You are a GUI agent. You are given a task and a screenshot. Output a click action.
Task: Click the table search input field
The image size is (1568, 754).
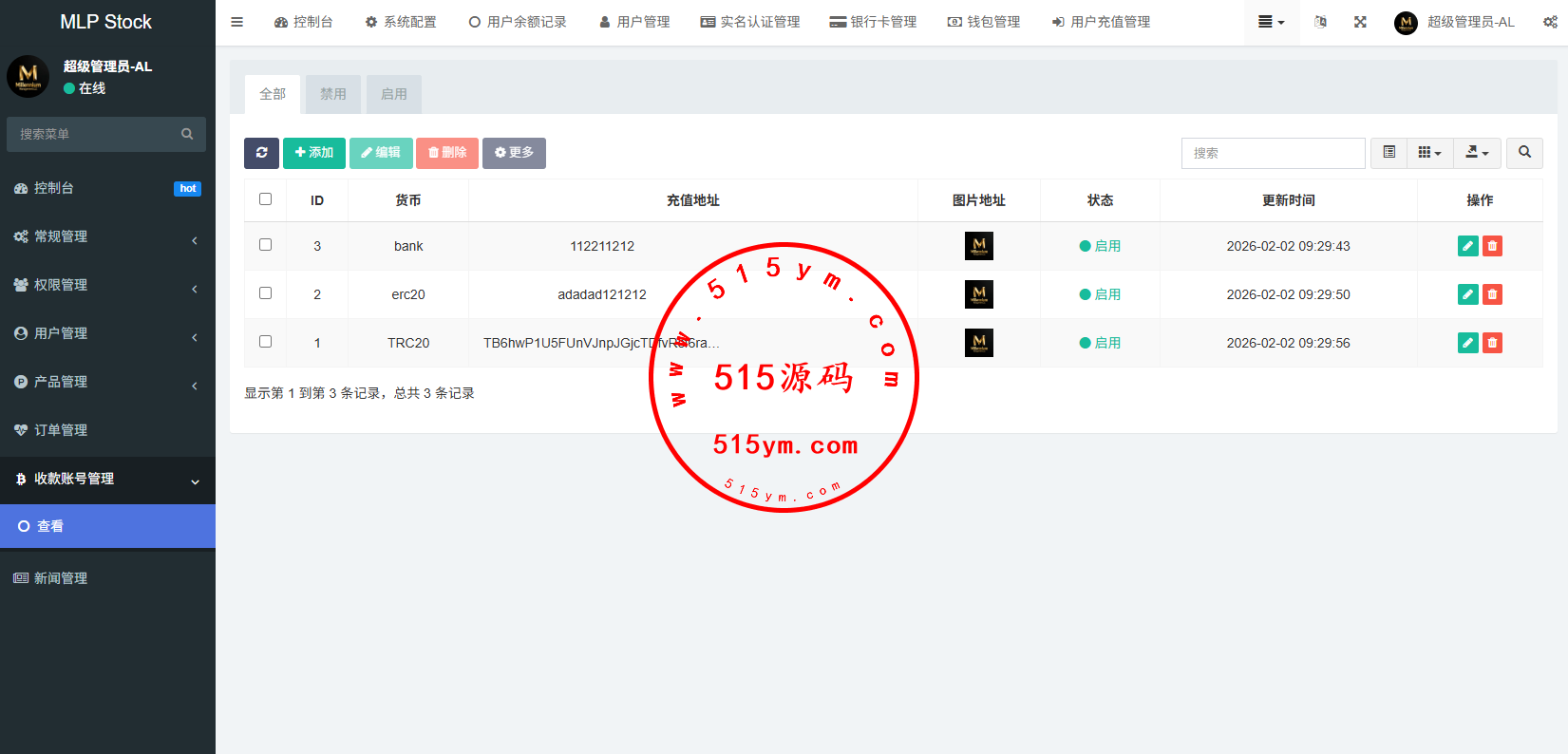coord(1273,153)
